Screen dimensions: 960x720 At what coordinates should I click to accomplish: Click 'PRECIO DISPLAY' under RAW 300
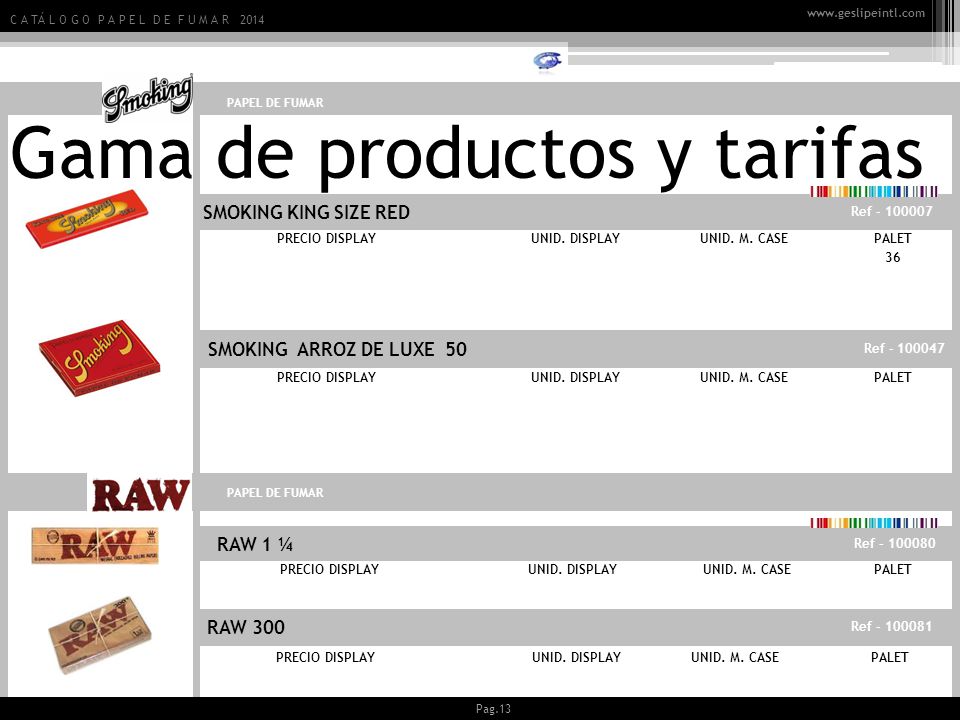pyautogui.click(x=325, y=658)
